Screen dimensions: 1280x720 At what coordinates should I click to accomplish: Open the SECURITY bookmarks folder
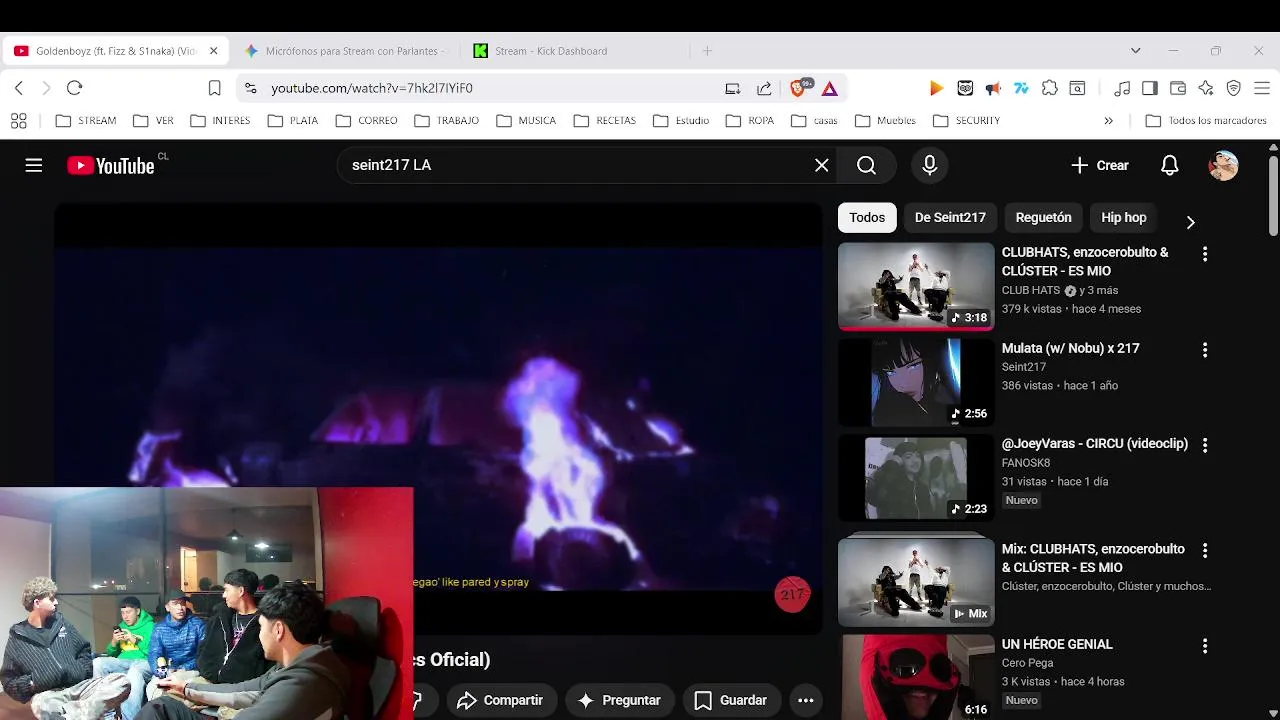966,121
